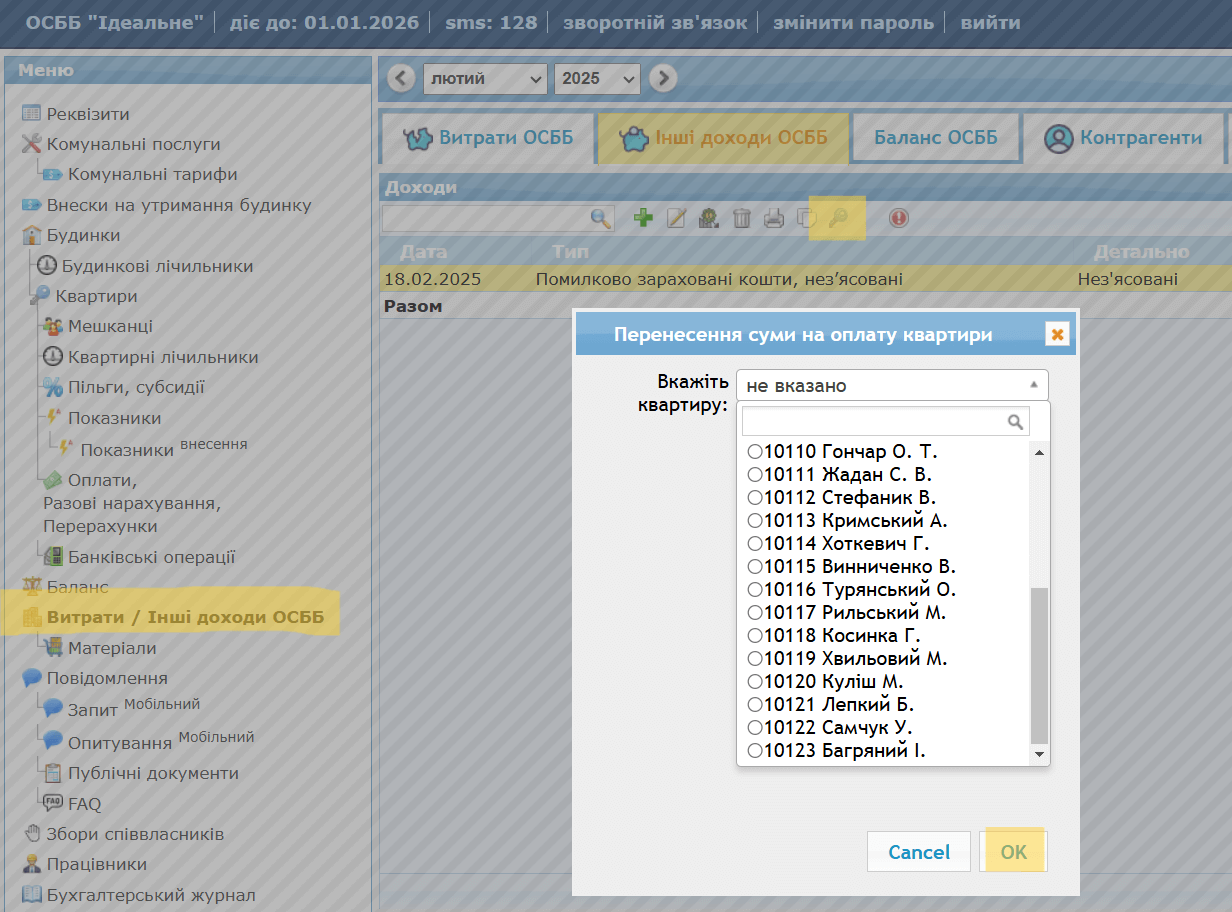
Task: Select apartment 10116 Турянський О.
Action: coord(852,589)
